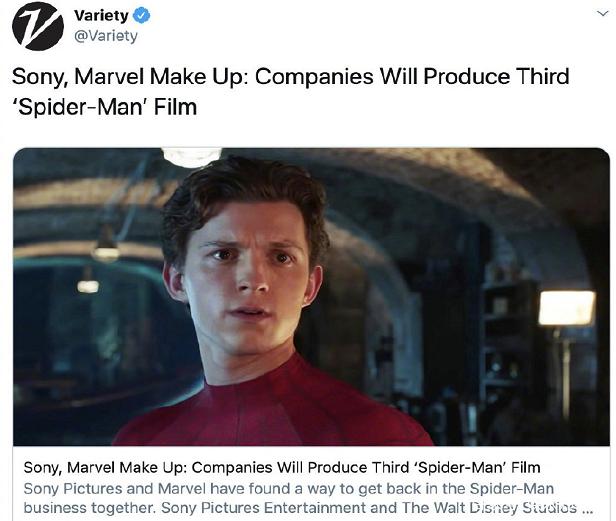Open the @Variety handle link
Screen dimensions: 616x521
coord(106,36)
